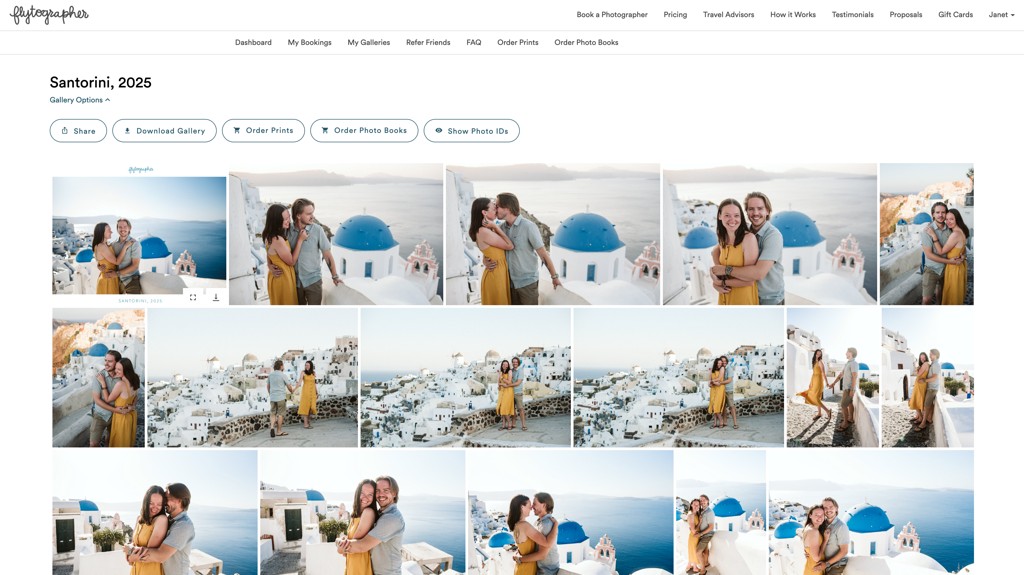
Task: Open How it Works page
Action: (793, 14)
